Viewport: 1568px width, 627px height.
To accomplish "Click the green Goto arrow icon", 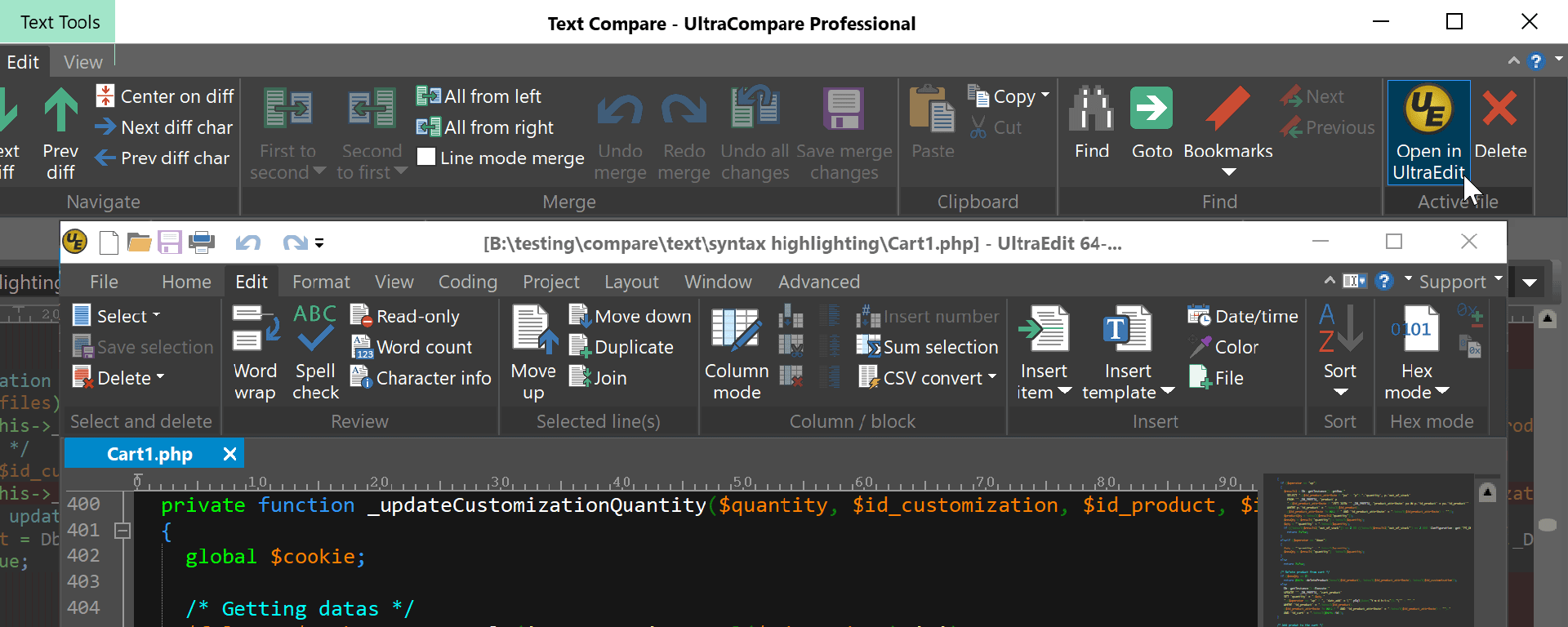I will (x=1151, y=109).
